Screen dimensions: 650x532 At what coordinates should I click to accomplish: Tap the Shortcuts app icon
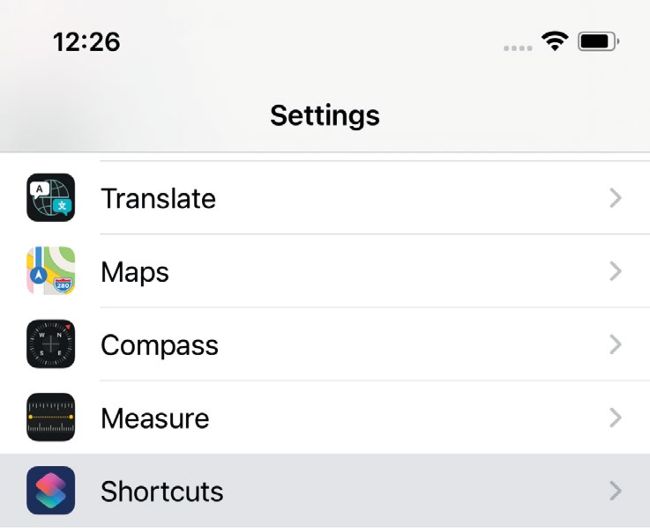(x=51, y=491)
